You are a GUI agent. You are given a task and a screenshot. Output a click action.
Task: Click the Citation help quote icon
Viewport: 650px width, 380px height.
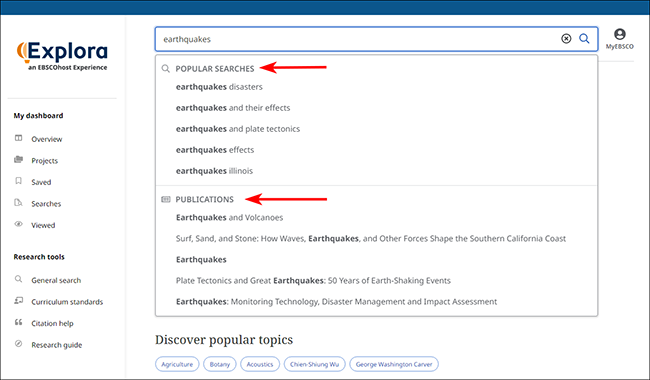coord(19,322)
